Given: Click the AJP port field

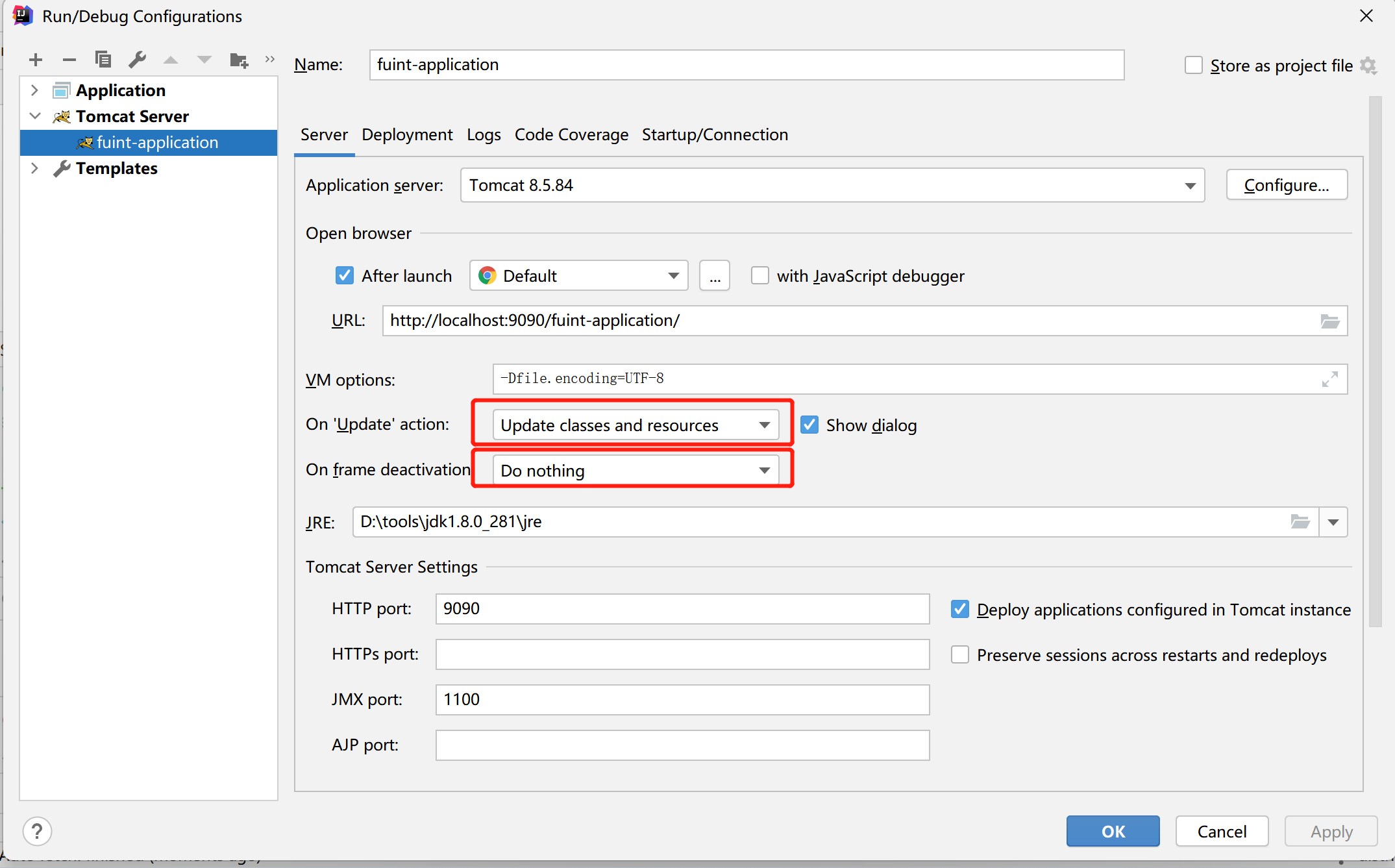Looking at the screenshot, I should pyautogui.click(x=682, y=745).
